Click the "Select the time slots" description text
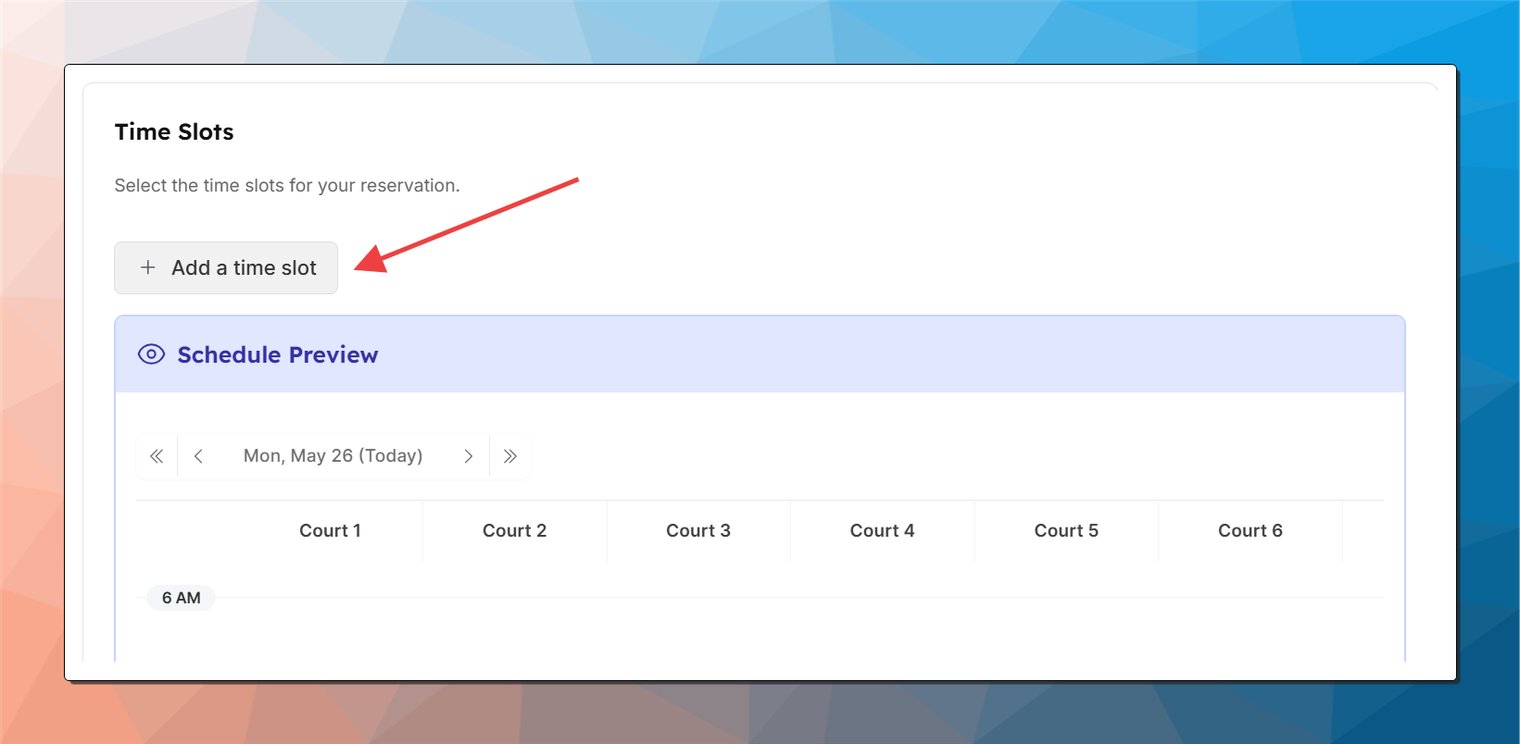Screen dimensions: 1520x744 (287, 185)
